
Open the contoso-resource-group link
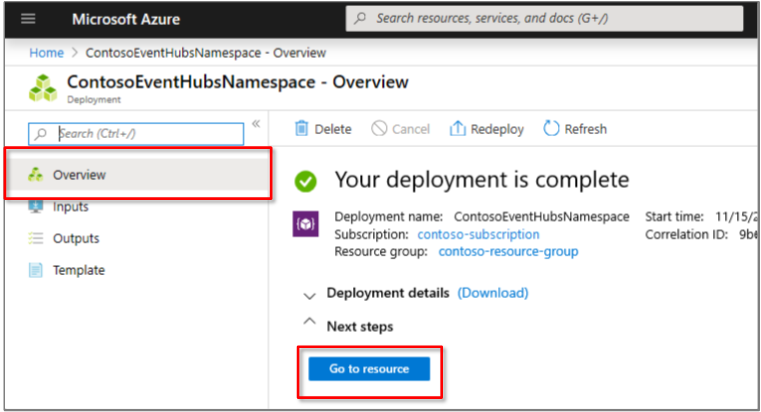pos(508,251)
